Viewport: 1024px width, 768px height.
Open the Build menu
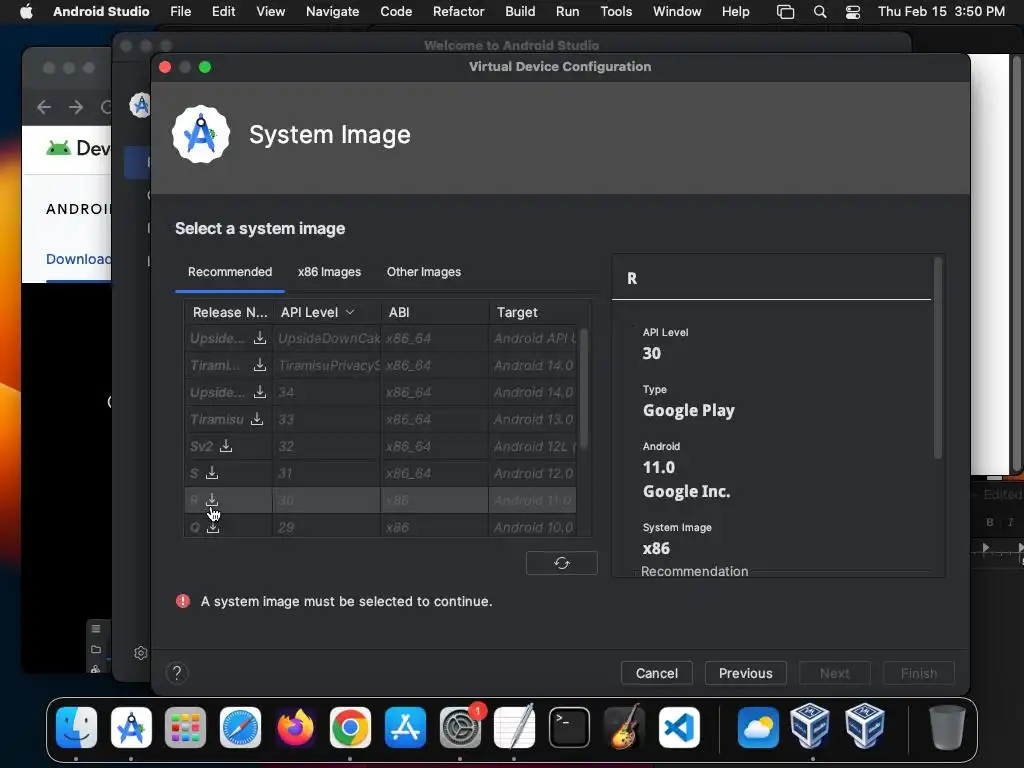(520, 12)
